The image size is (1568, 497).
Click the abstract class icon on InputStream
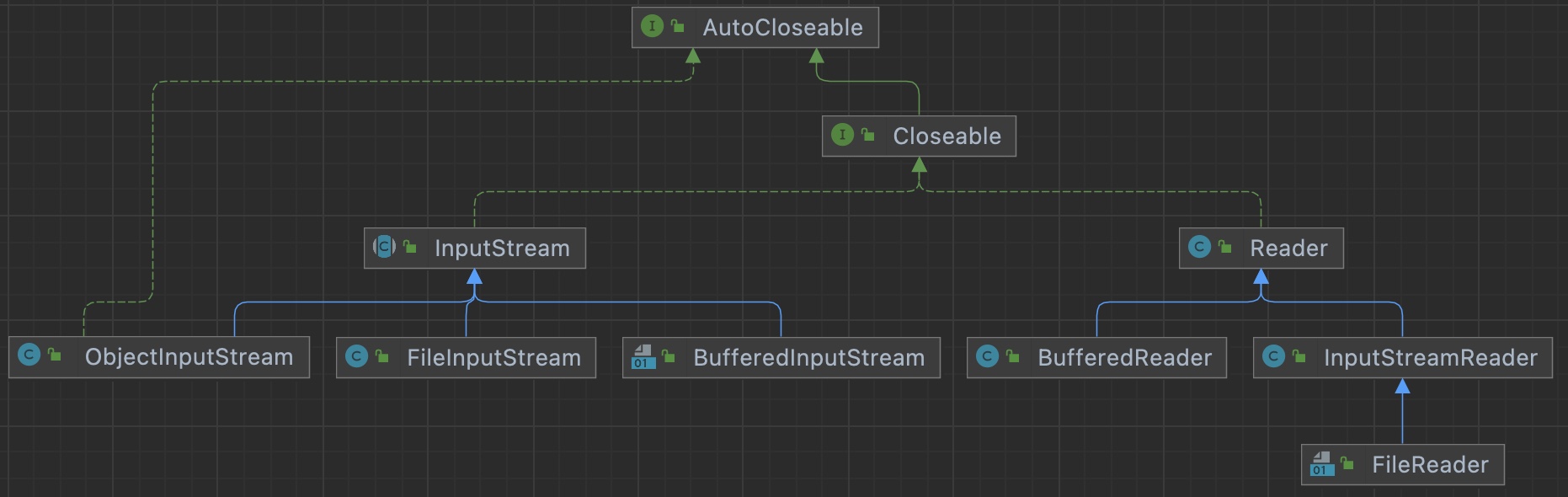[x=384, y=247]
